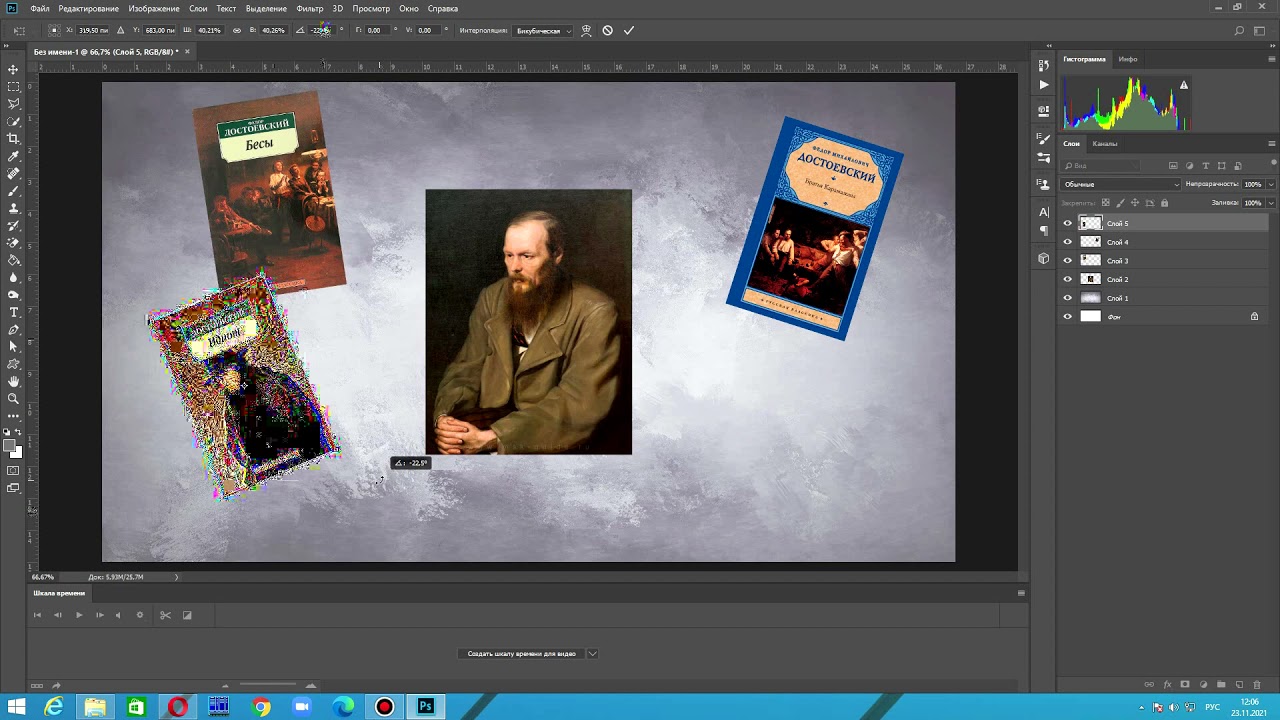1280x720 pixels.
Task: Open the Histogram panel options menu
Action: 1272,59
